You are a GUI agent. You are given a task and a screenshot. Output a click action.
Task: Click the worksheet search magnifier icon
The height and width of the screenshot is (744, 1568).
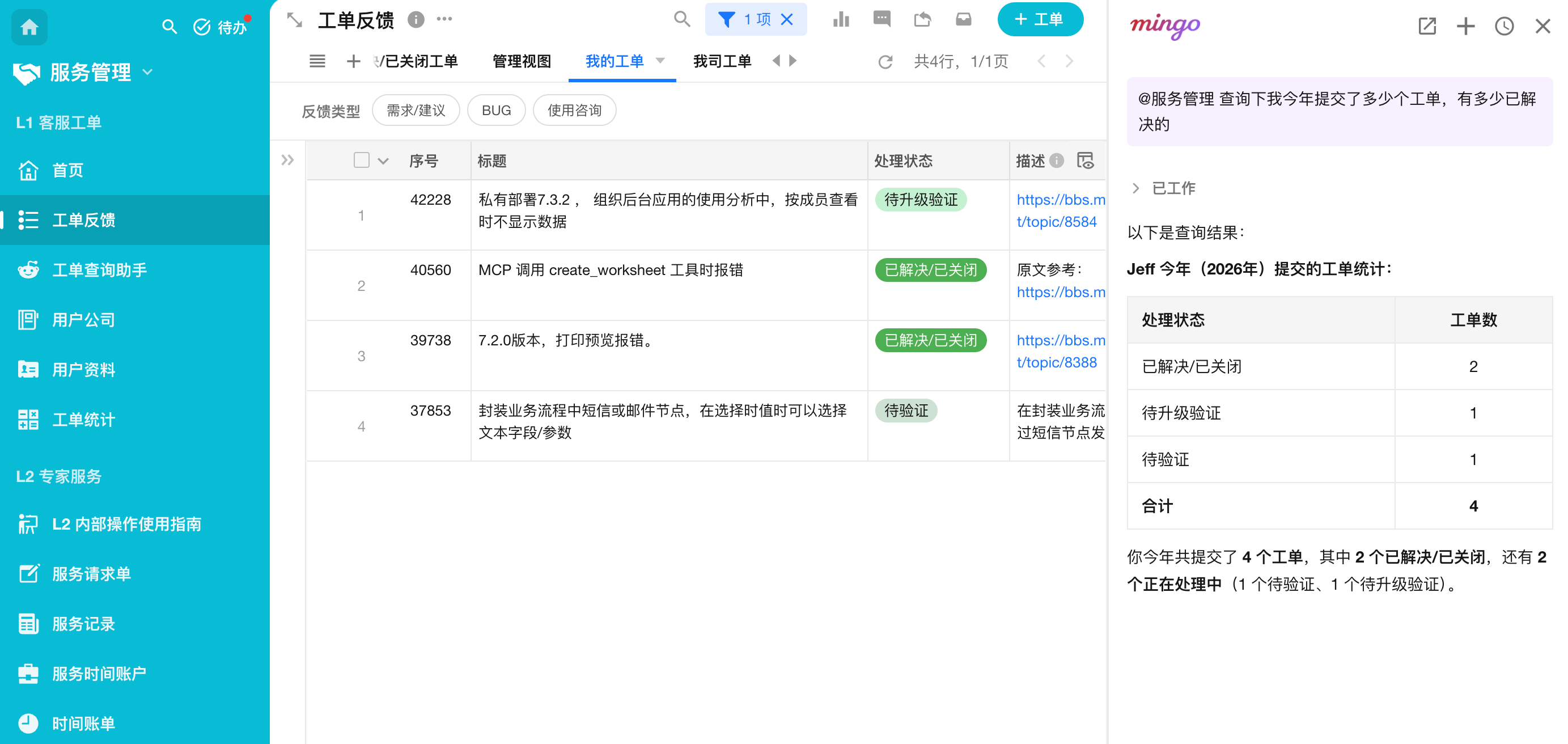coord(682,19)
